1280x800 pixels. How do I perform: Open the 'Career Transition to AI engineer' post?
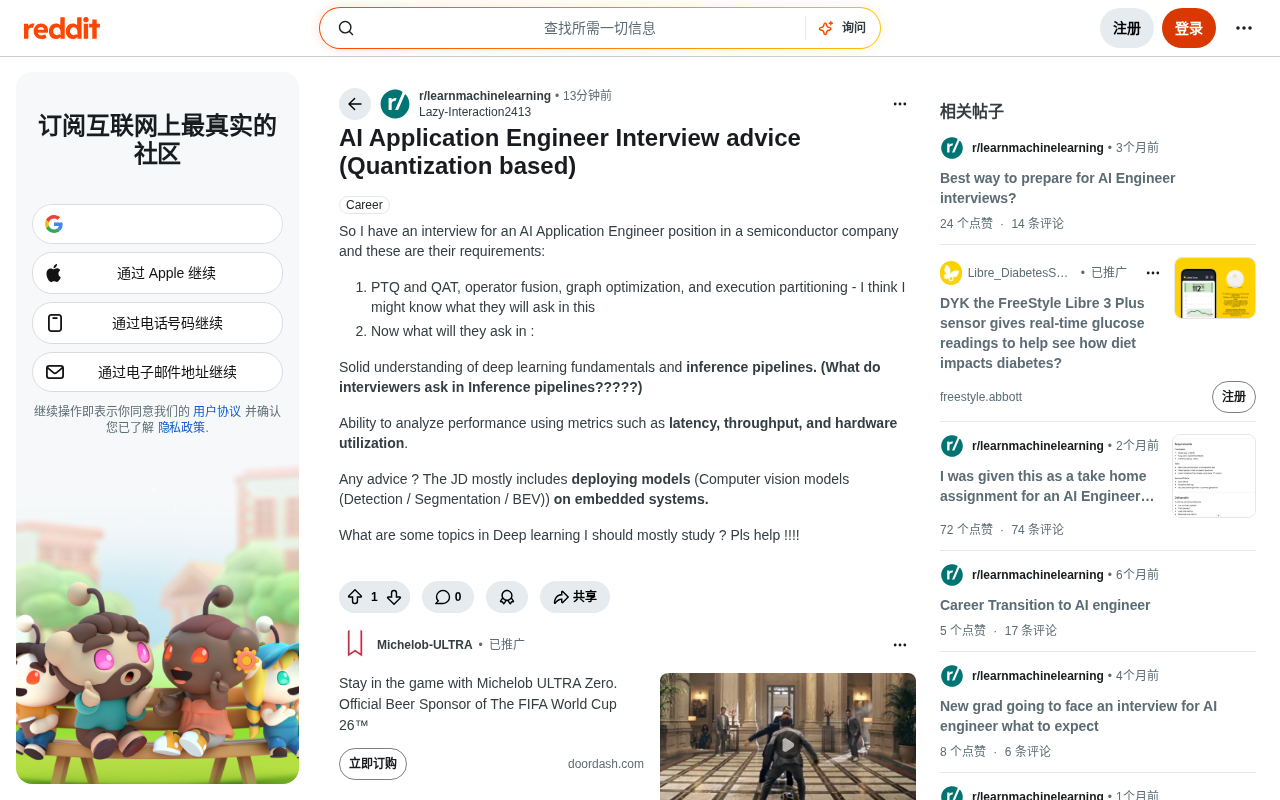[1045, 605]
